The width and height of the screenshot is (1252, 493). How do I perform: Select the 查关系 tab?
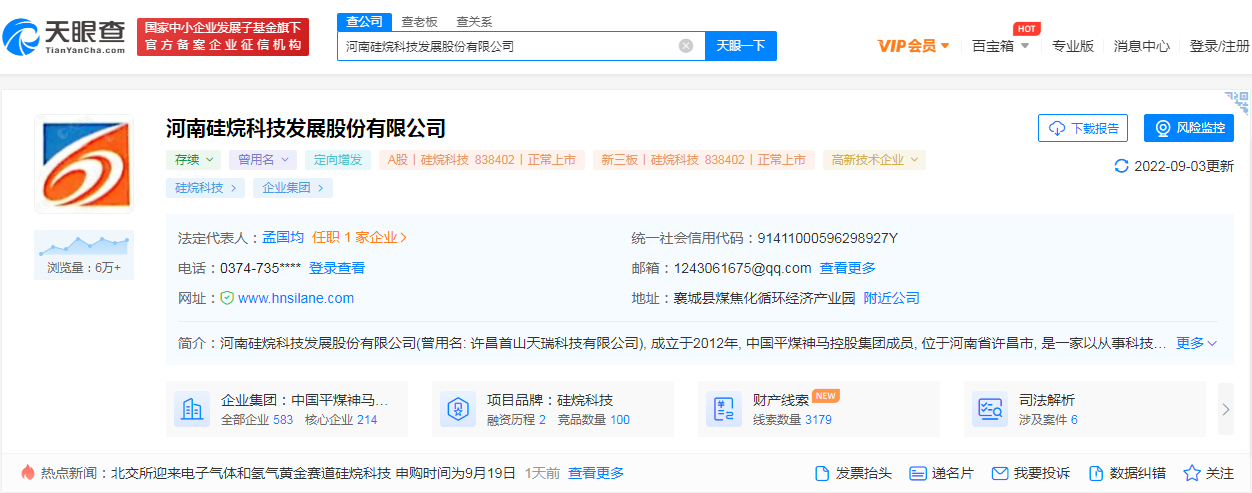[x=474, y=21]
